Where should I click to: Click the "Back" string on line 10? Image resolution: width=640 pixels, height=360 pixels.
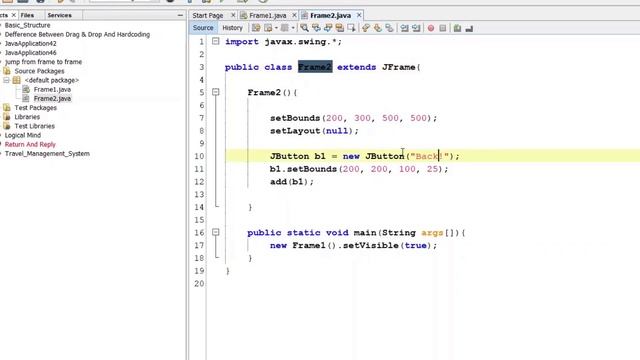tap(429, 156)
